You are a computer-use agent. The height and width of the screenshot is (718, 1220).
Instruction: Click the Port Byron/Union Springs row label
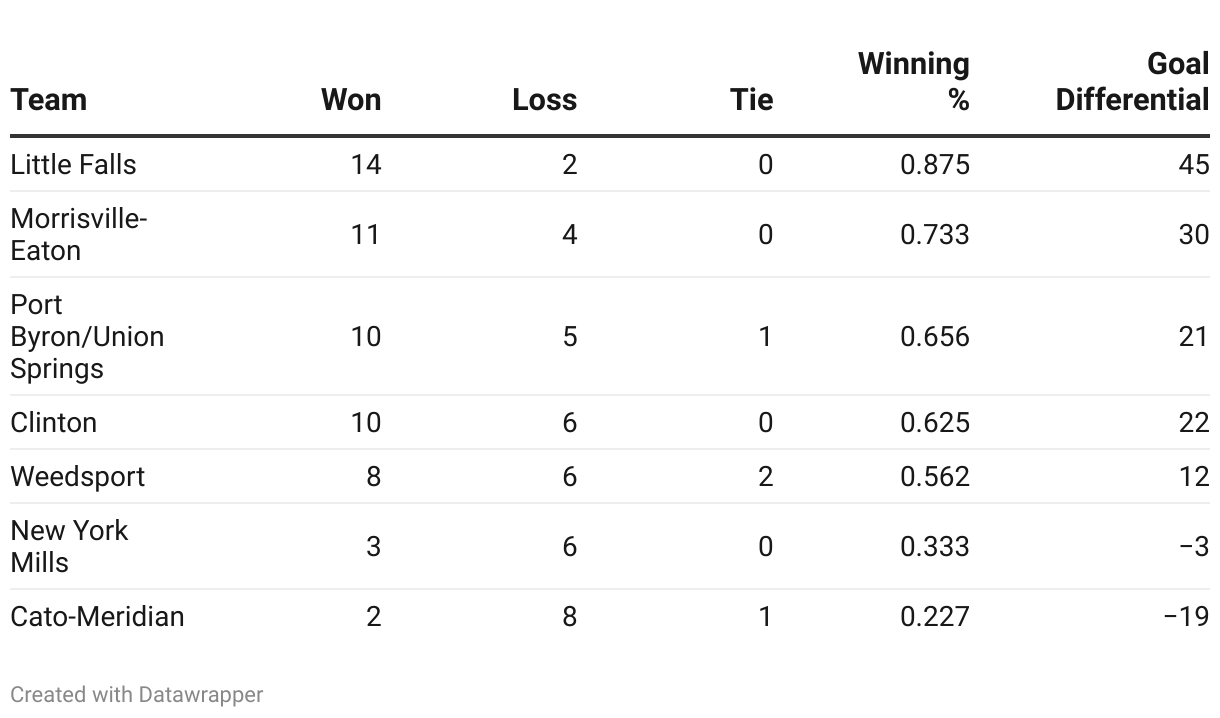[87, 336]
